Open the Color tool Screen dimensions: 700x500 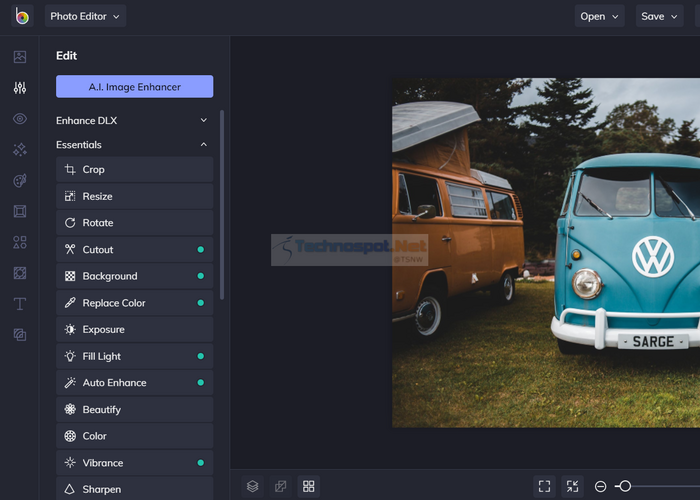134,436
